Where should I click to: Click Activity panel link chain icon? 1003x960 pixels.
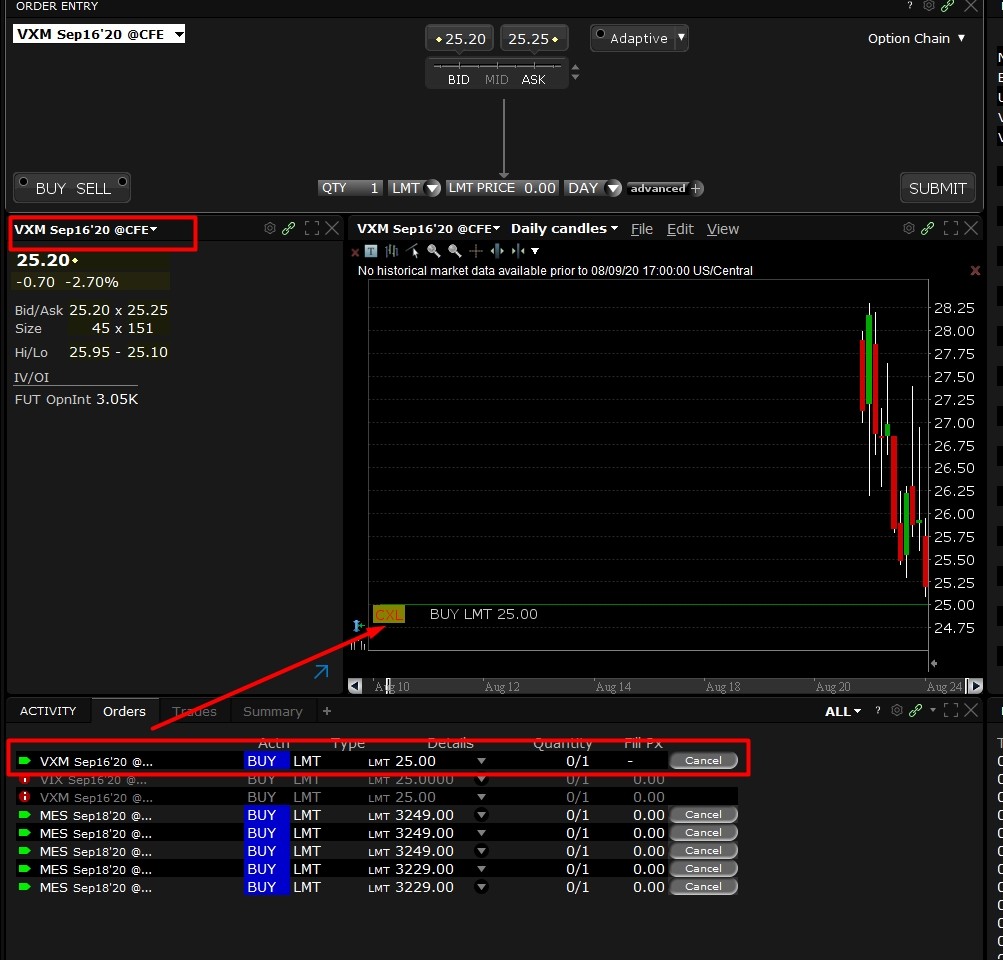pyautogui.click(x=915, y=711)
